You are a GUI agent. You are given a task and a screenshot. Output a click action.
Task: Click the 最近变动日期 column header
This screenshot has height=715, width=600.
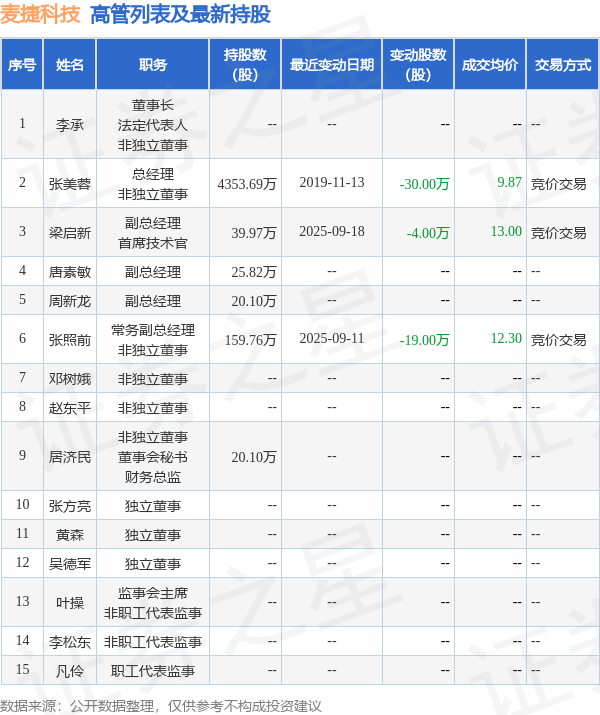pos(332,64)
